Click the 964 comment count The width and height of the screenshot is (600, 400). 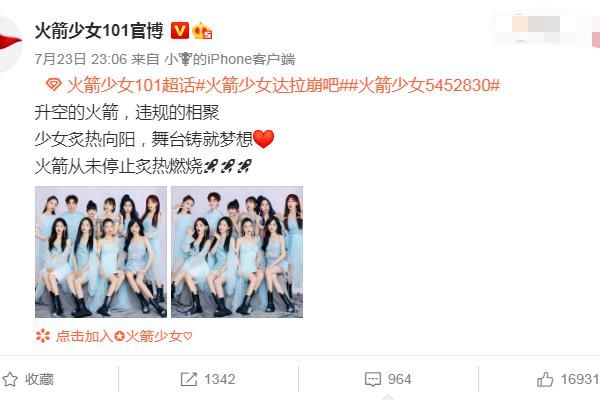(x=399, y=379)
